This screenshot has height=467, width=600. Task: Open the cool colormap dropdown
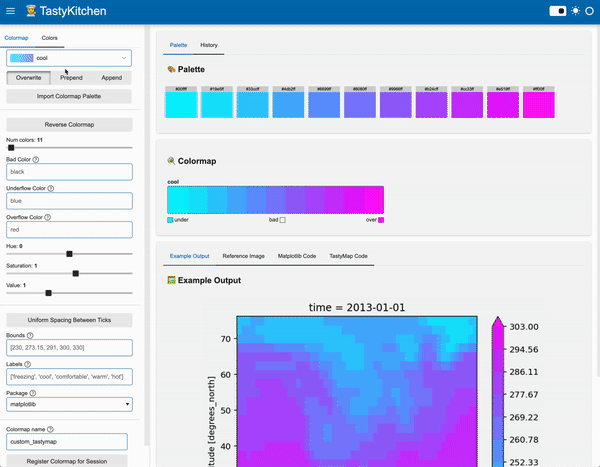[x=69, y=58]
